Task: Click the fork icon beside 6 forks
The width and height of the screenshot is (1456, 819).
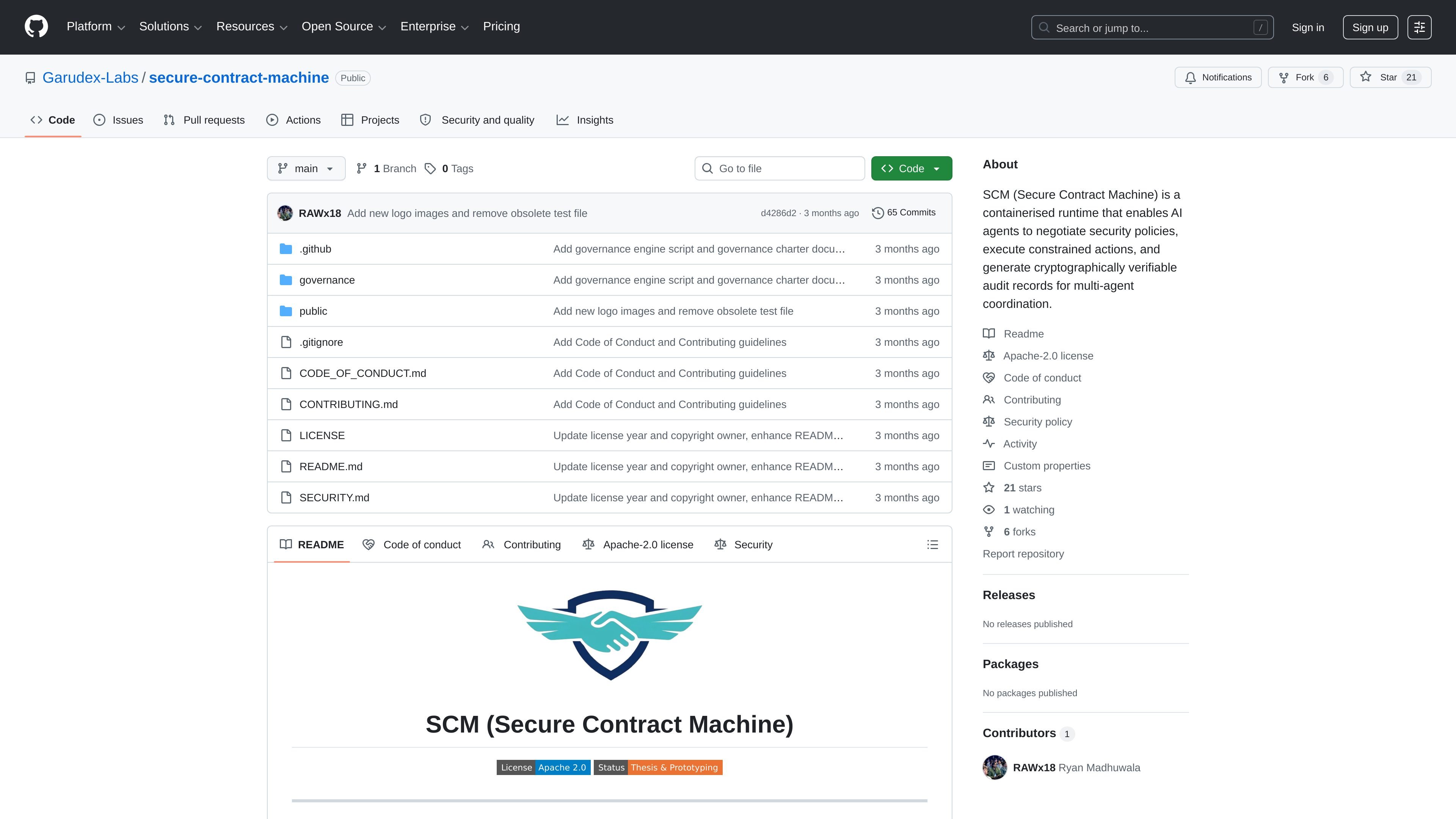Action: pyautogui.click(x=988, y=532)
